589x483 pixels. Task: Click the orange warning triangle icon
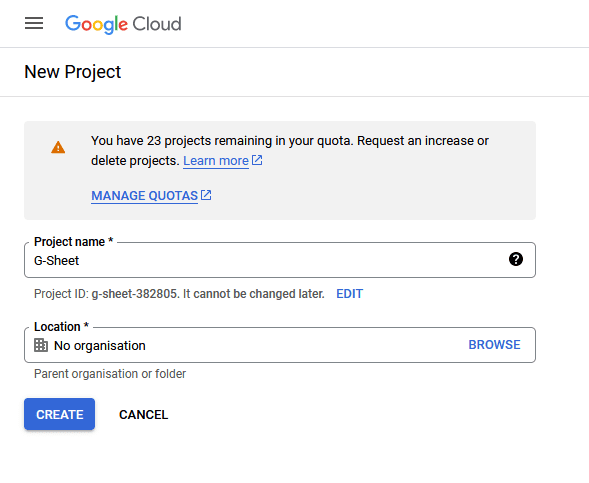pos(58,147)
